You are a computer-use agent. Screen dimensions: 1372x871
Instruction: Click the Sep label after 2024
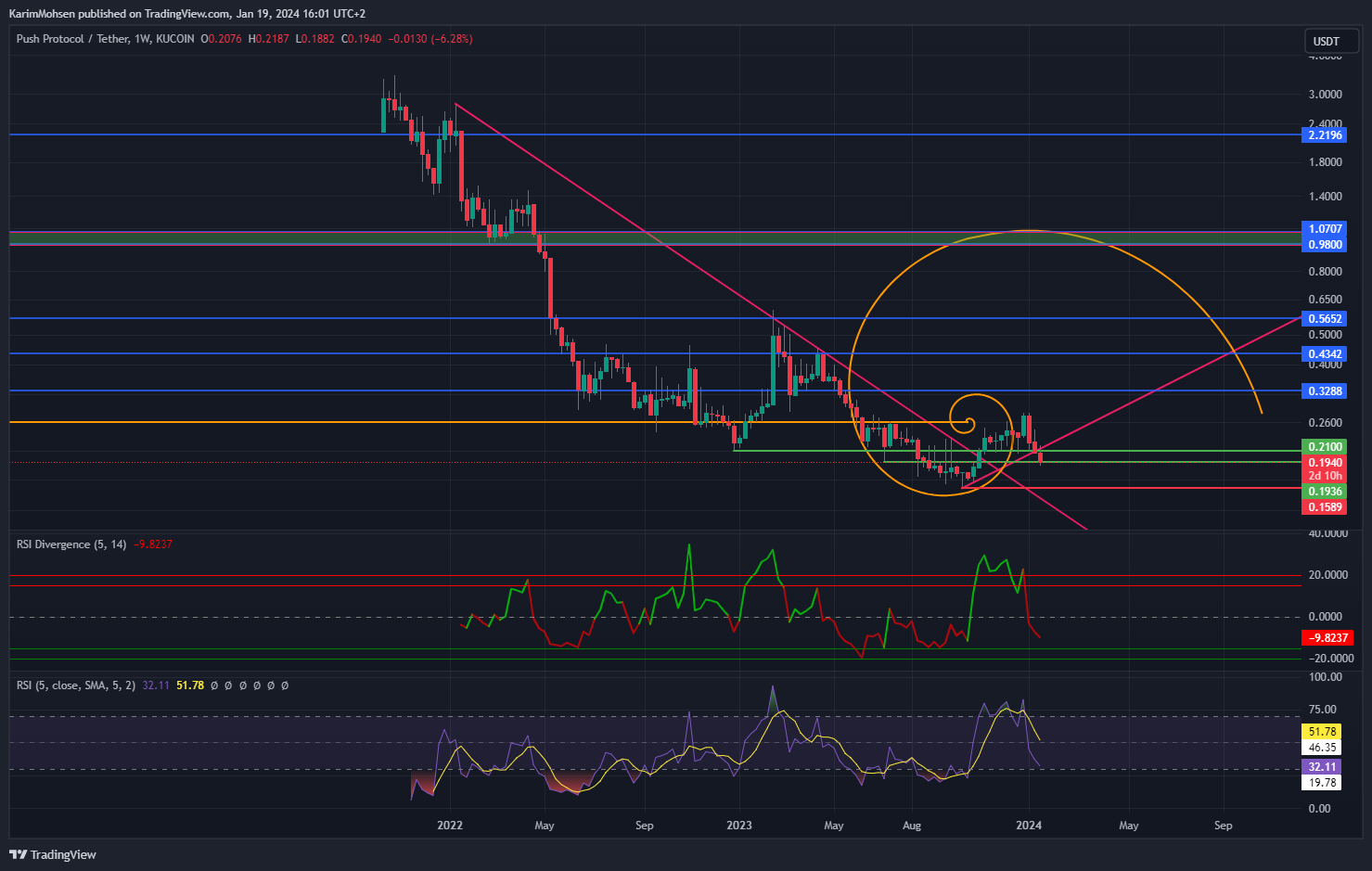pos(1224,826)
